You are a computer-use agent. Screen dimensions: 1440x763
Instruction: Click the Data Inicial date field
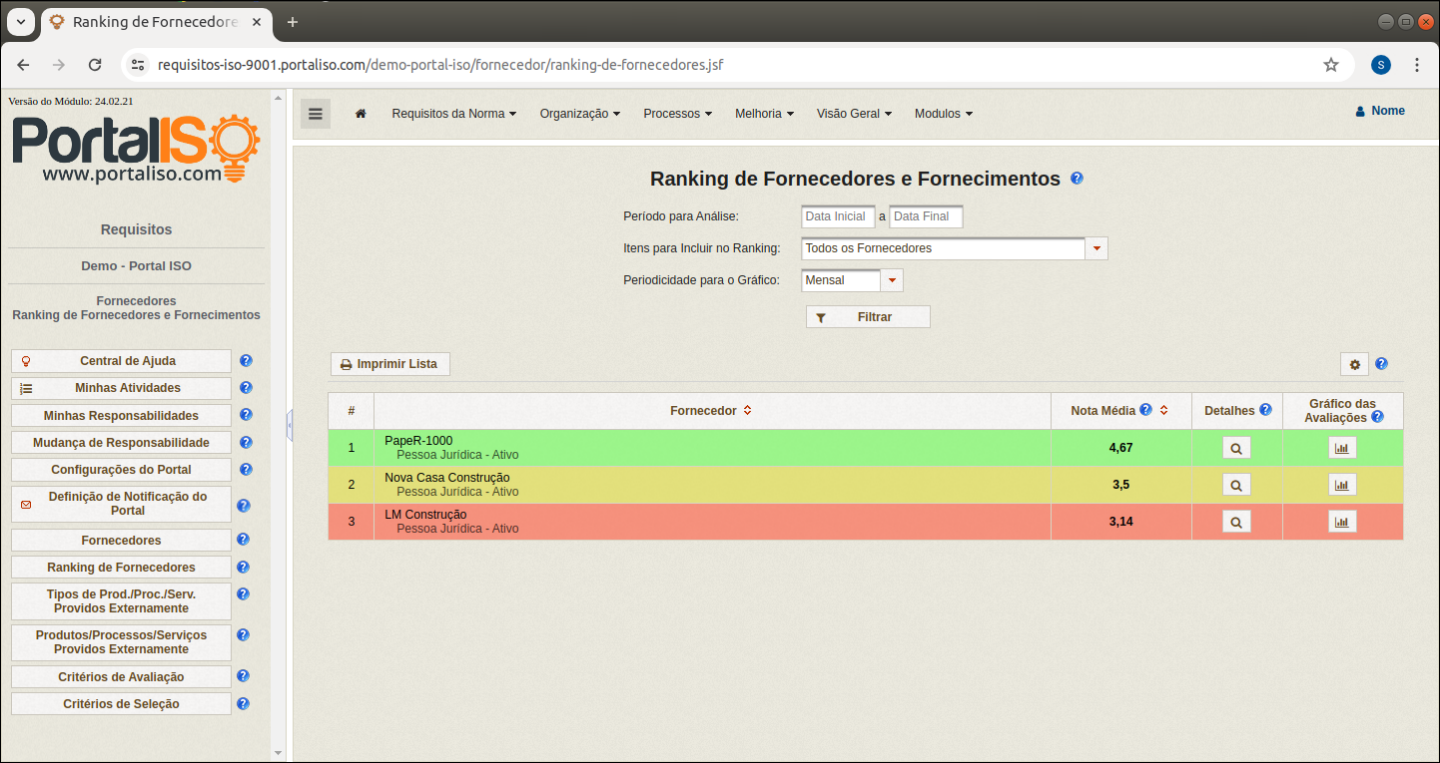[x=838, y=216]
